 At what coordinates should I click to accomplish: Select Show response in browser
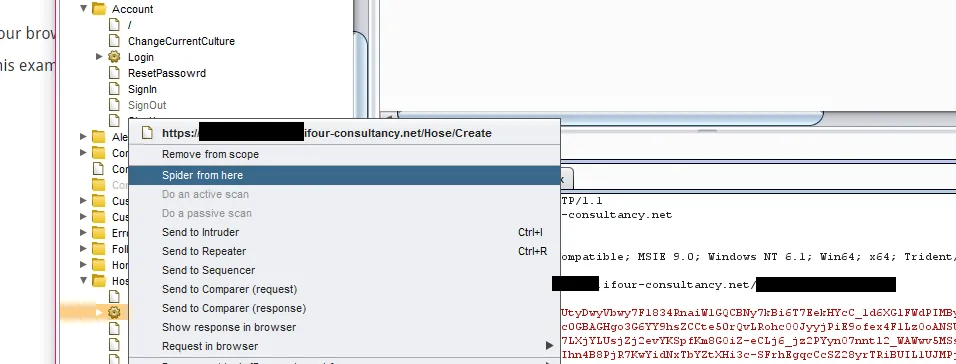point(344,327)
